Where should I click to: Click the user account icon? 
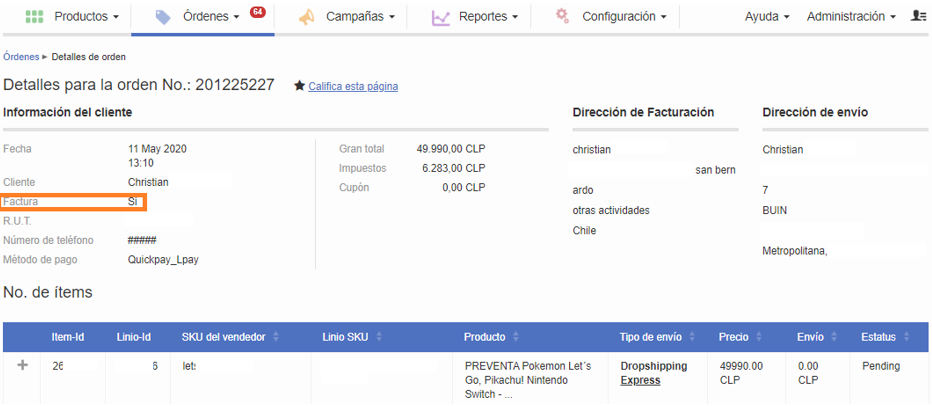918,17
